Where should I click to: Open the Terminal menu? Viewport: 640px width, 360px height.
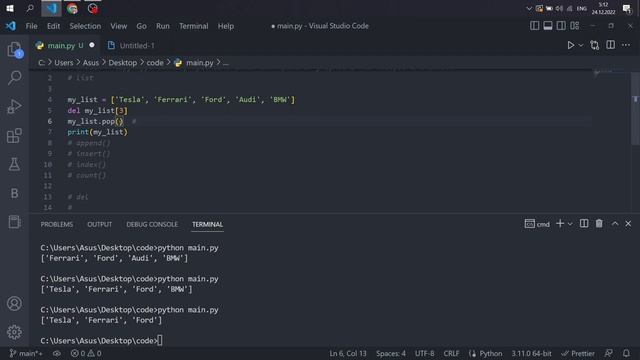coord(193,26)
